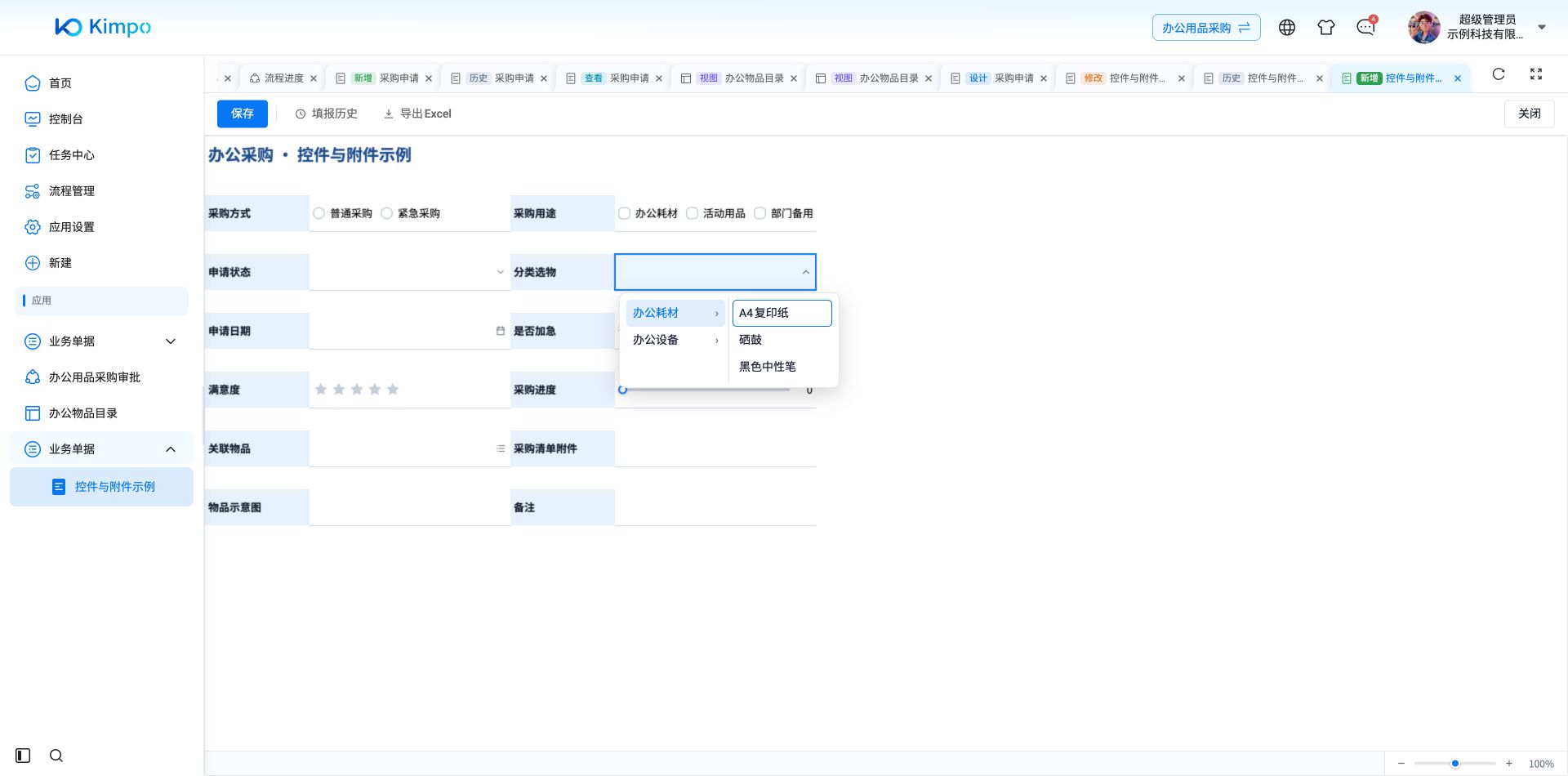Open the 关联物品 list icon
Screen dimensions: 1568x776
501,448
